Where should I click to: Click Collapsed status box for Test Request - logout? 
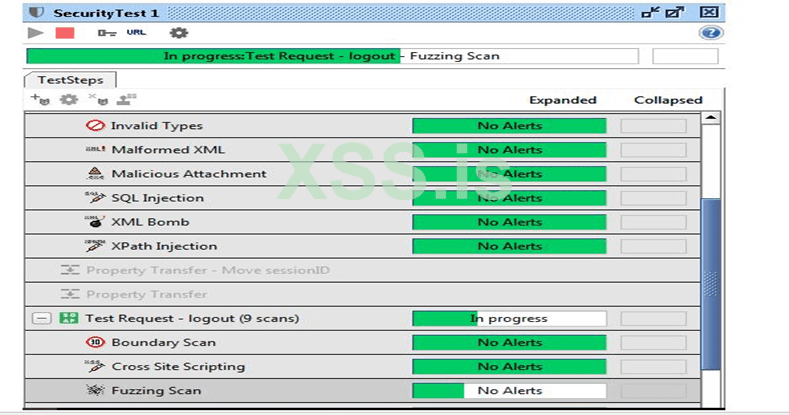pos(653,318)
